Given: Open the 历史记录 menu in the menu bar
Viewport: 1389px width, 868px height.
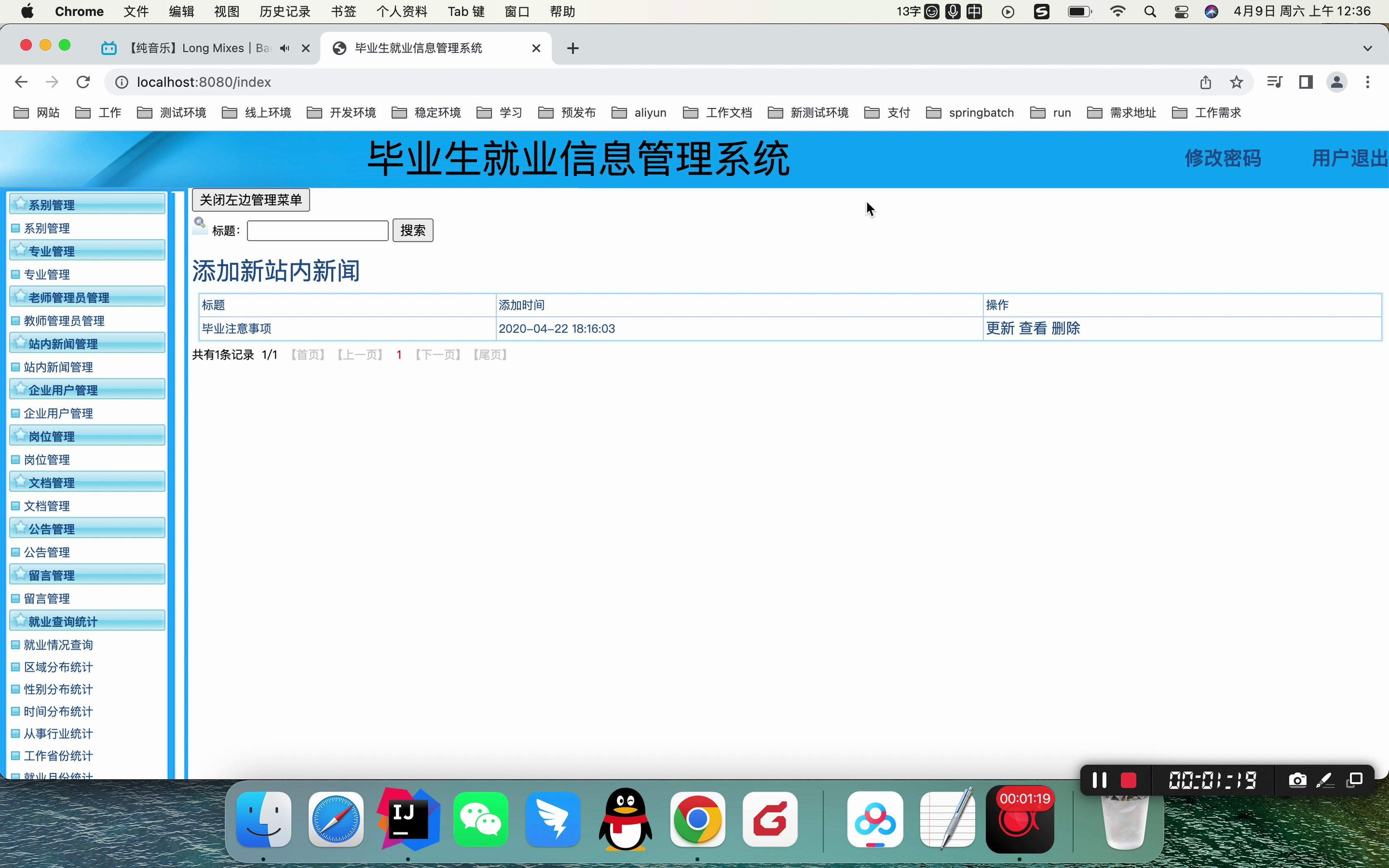Looking at the screenshot, I should 285,12.
